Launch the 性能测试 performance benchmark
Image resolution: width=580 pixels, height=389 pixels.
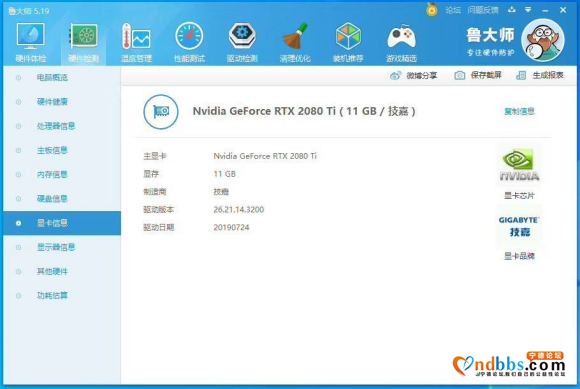(x=189, y=43)
